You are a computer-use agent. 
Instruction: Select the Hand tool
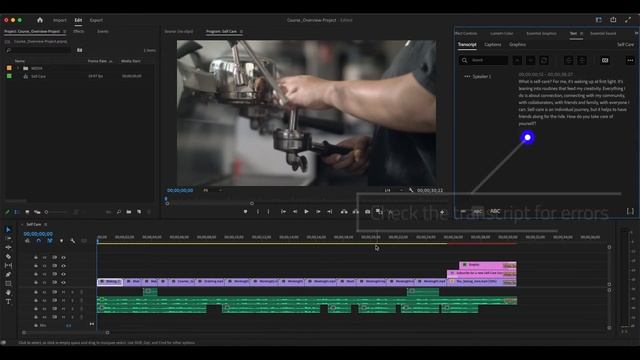[8, 293]
